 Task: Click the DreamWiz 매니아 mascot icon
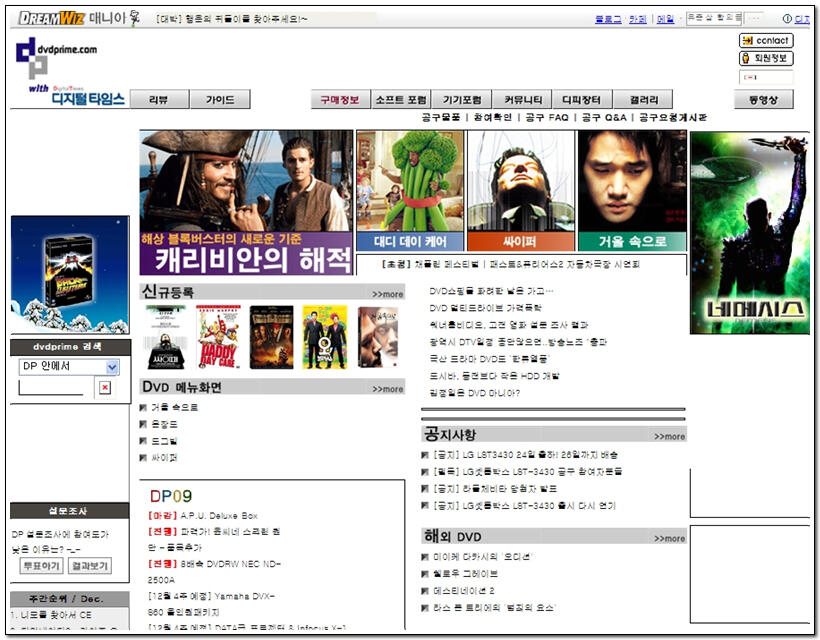click(134, 18)
